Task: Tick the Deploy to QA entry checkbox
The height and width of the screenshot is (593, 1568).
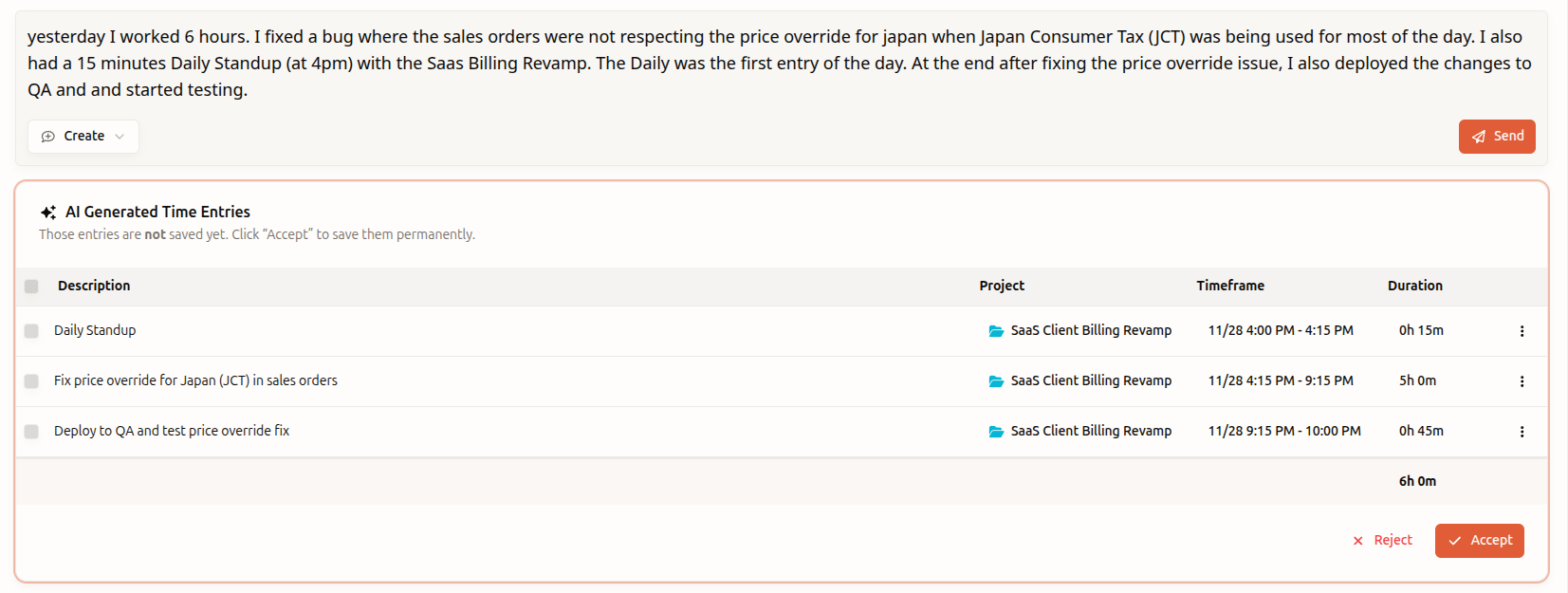Action: pos(31,432)
